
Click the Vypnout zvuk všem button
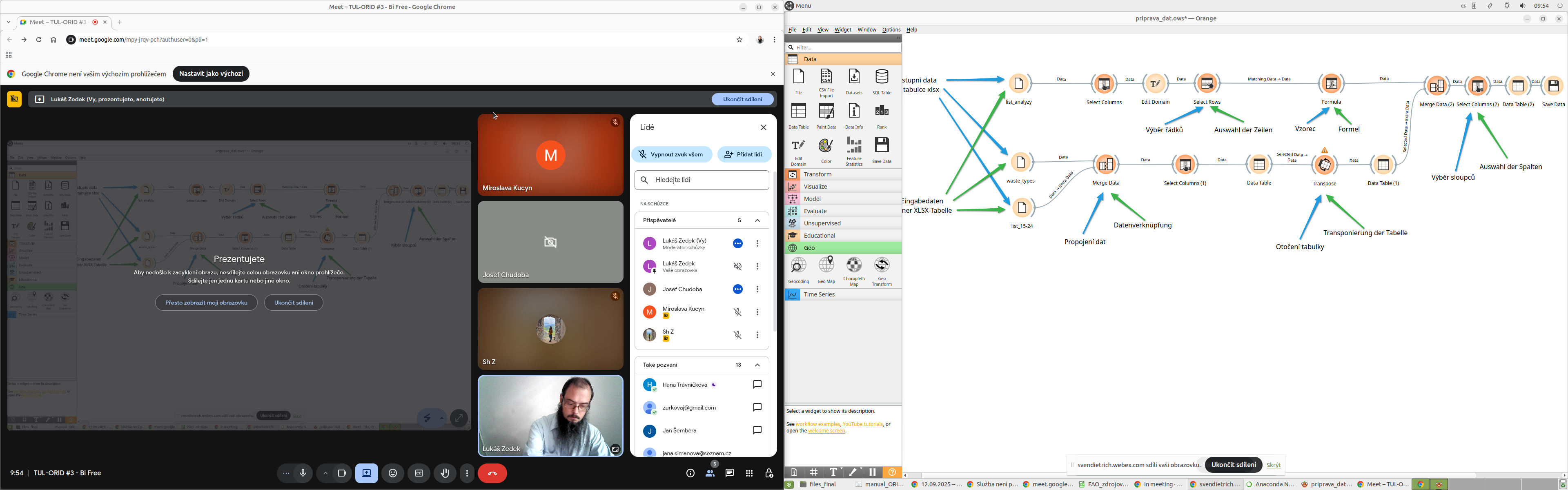(671, 155)
